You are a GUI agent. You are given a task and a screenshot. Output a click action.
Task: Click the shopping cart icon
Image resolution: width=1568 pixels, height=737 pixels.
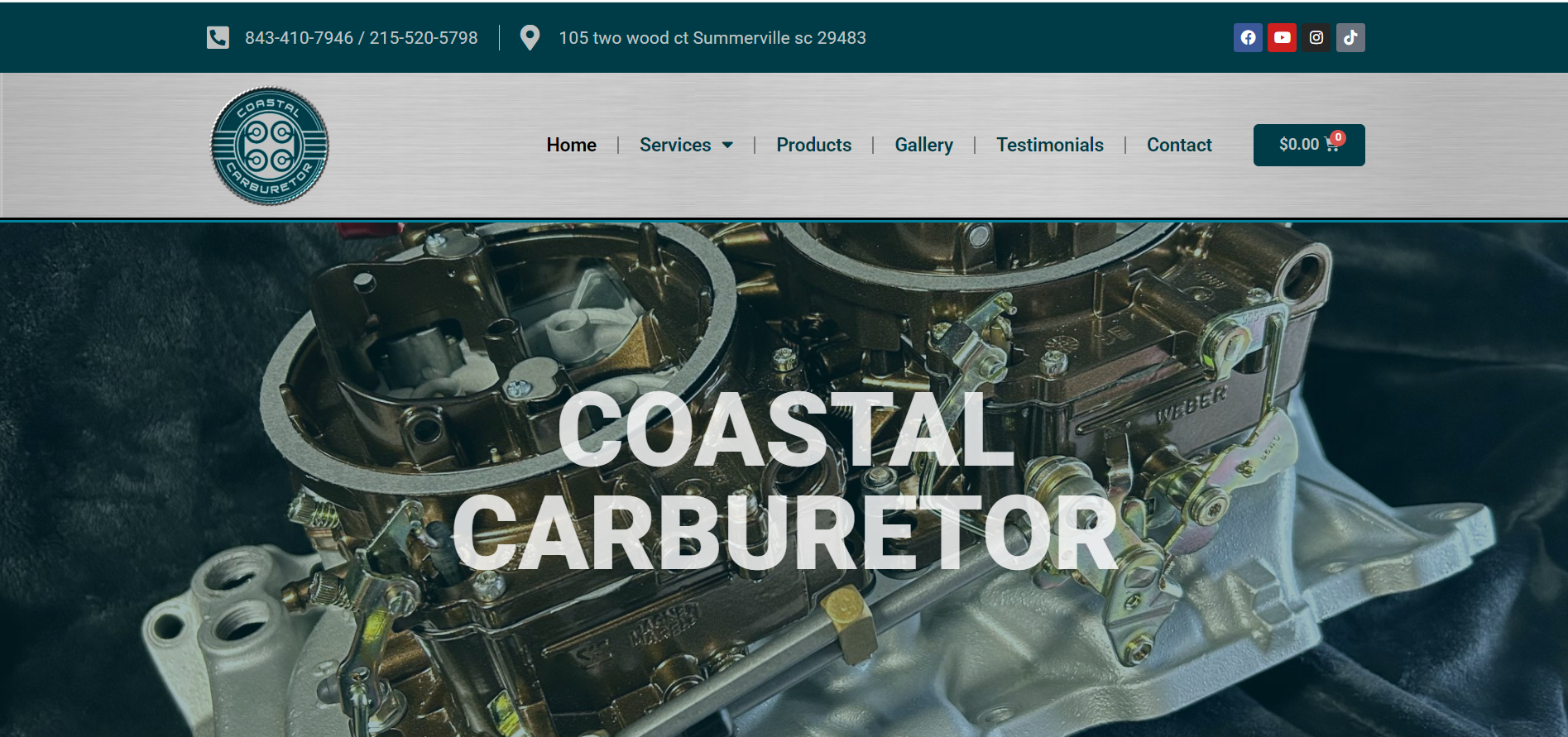point(1331,146)
